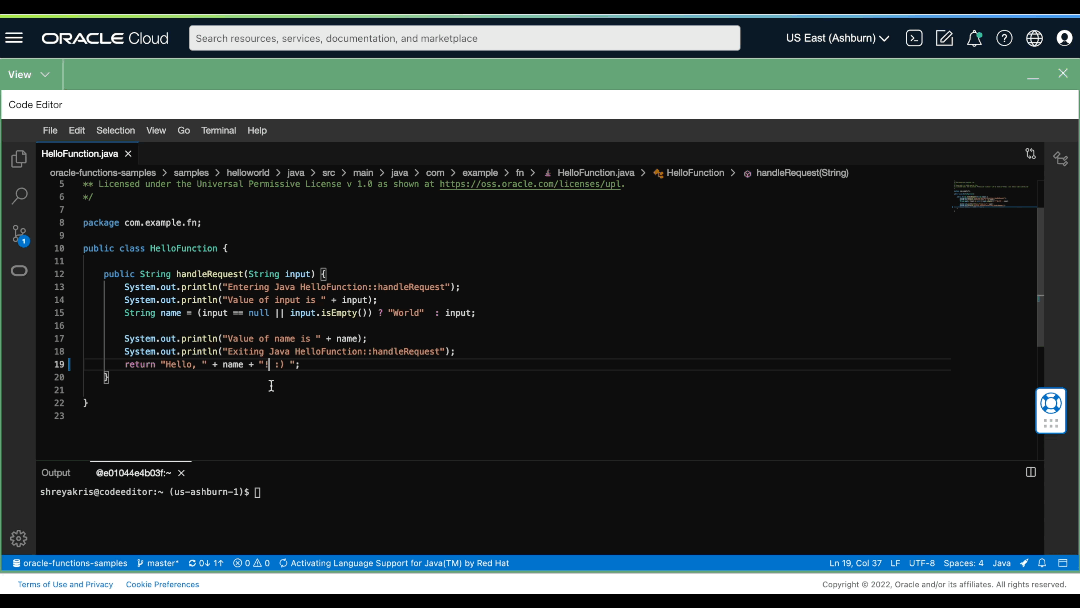Viewport: 1080px width, 608px height.
Task: Open the Oracle Cloud notifications bell
Action: pyautogui.click(x=974, y=37)
